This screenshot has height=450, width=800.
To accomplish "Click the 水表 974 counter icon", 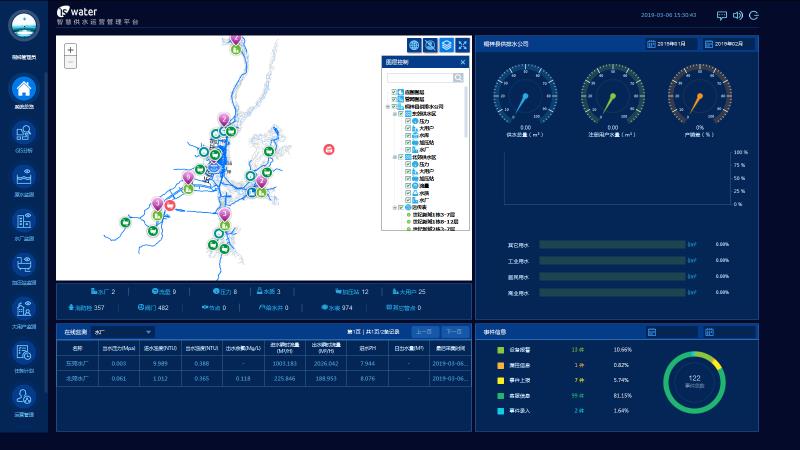I will [x=324, y=308].
